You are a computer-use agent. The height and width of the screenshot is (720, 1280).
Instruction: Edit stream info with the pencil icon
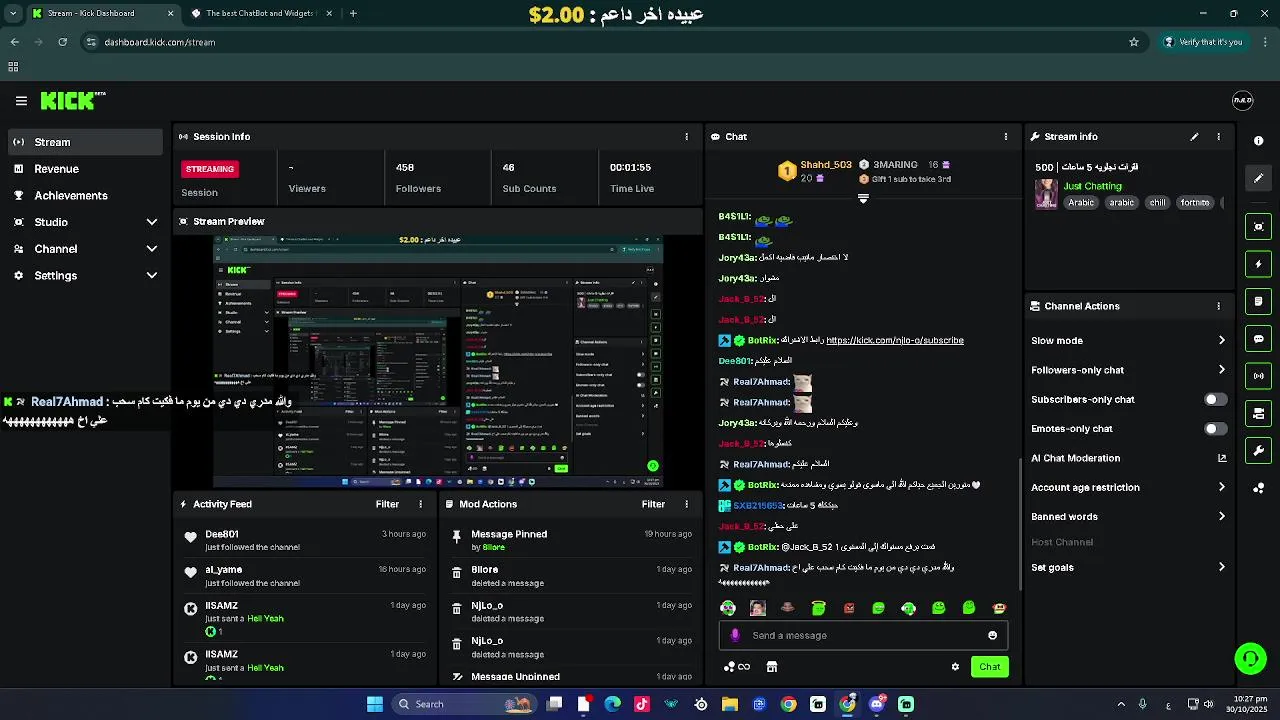1194,137
